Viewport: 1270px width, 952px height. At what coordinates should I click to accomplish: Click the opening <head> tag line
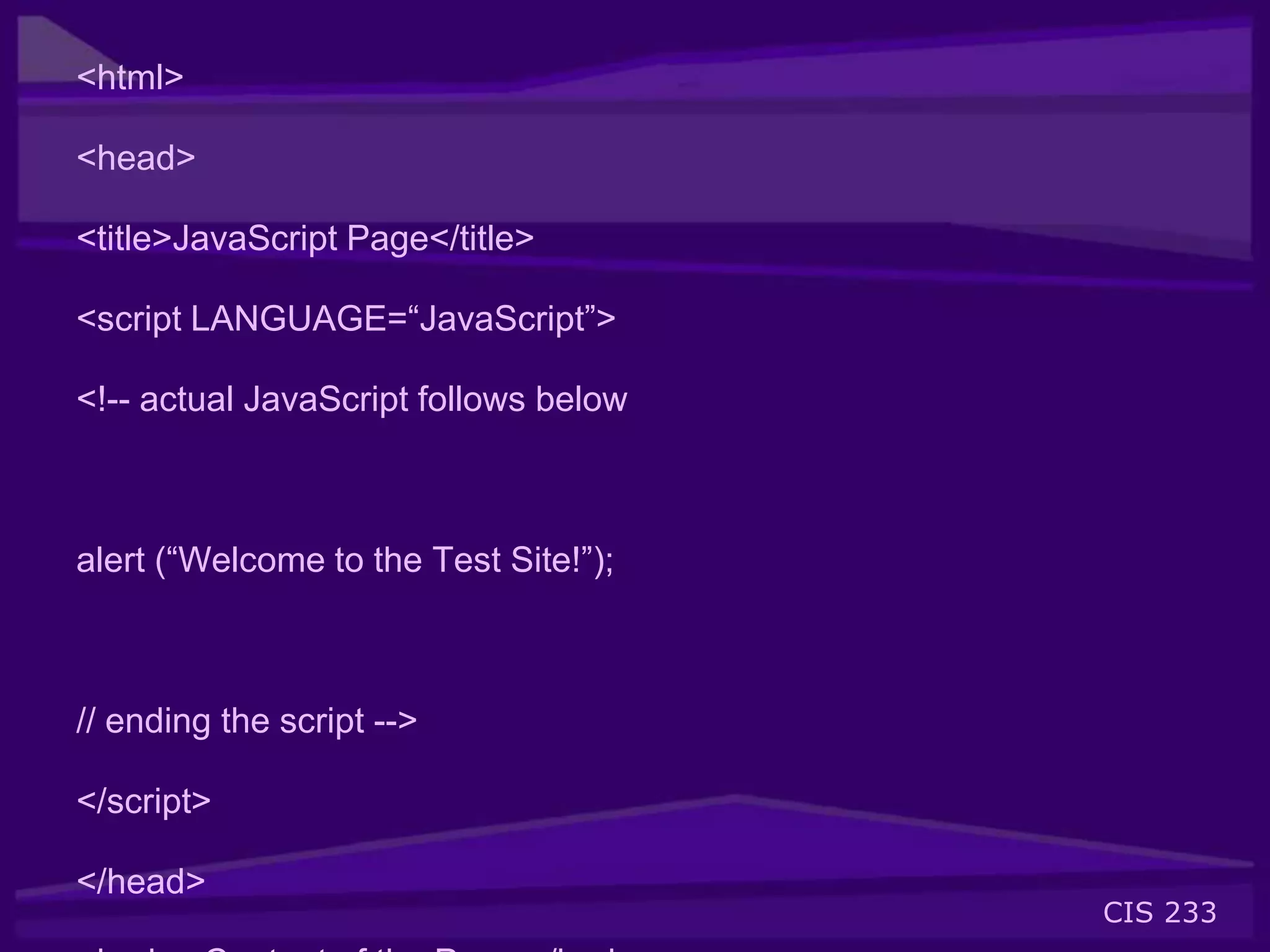[x=136, y=158]
